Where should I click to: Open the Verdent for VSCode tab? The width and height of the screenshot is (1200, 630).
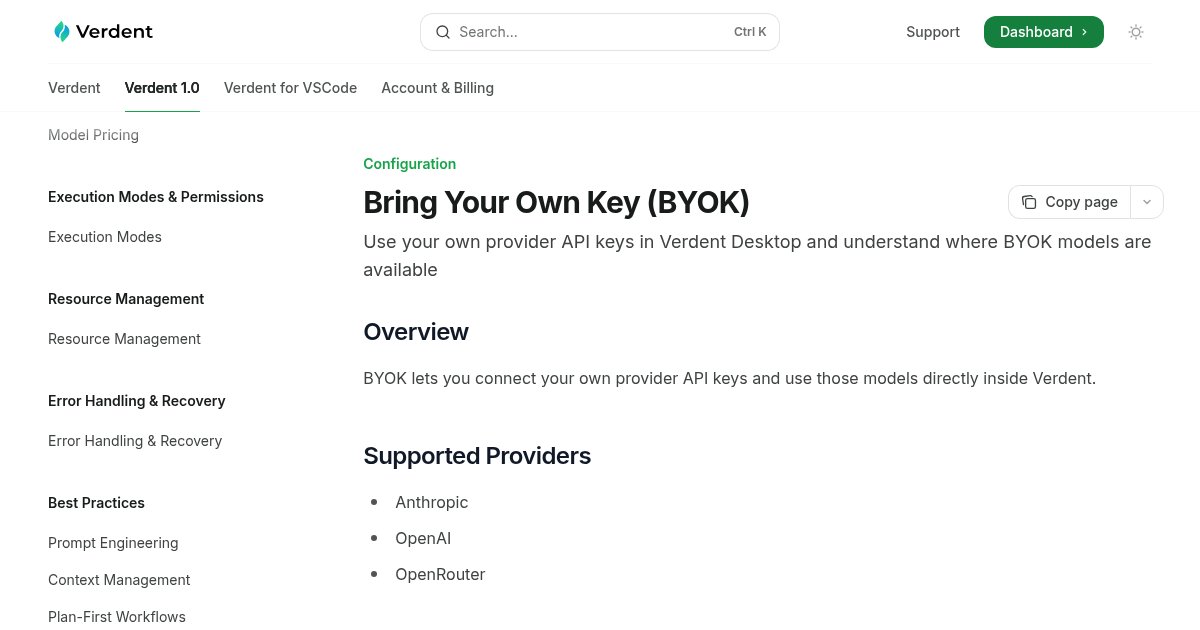290,88
